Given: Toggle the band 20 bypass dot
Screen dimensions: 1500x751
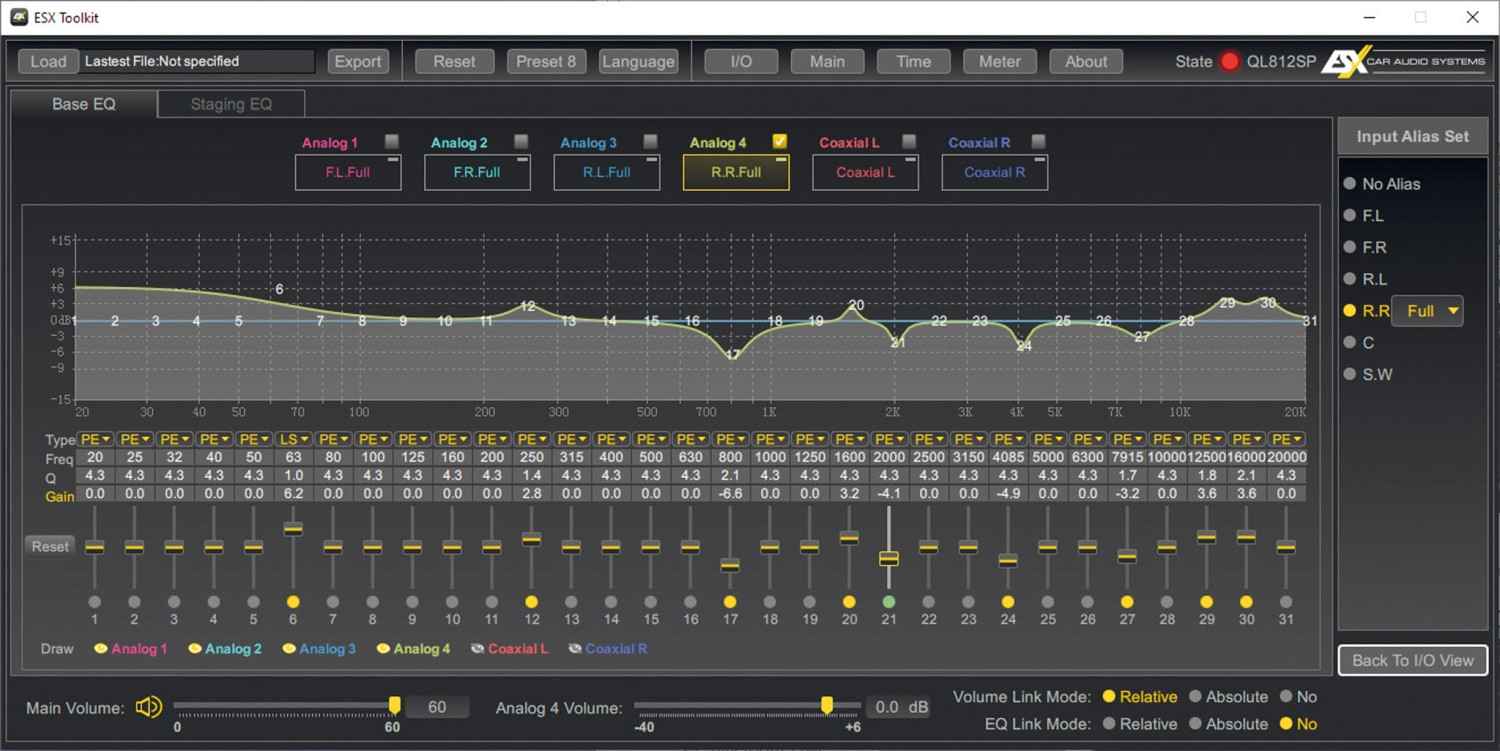Looking at the screenshot, I should pyautogui.click(x=849, y=602).
